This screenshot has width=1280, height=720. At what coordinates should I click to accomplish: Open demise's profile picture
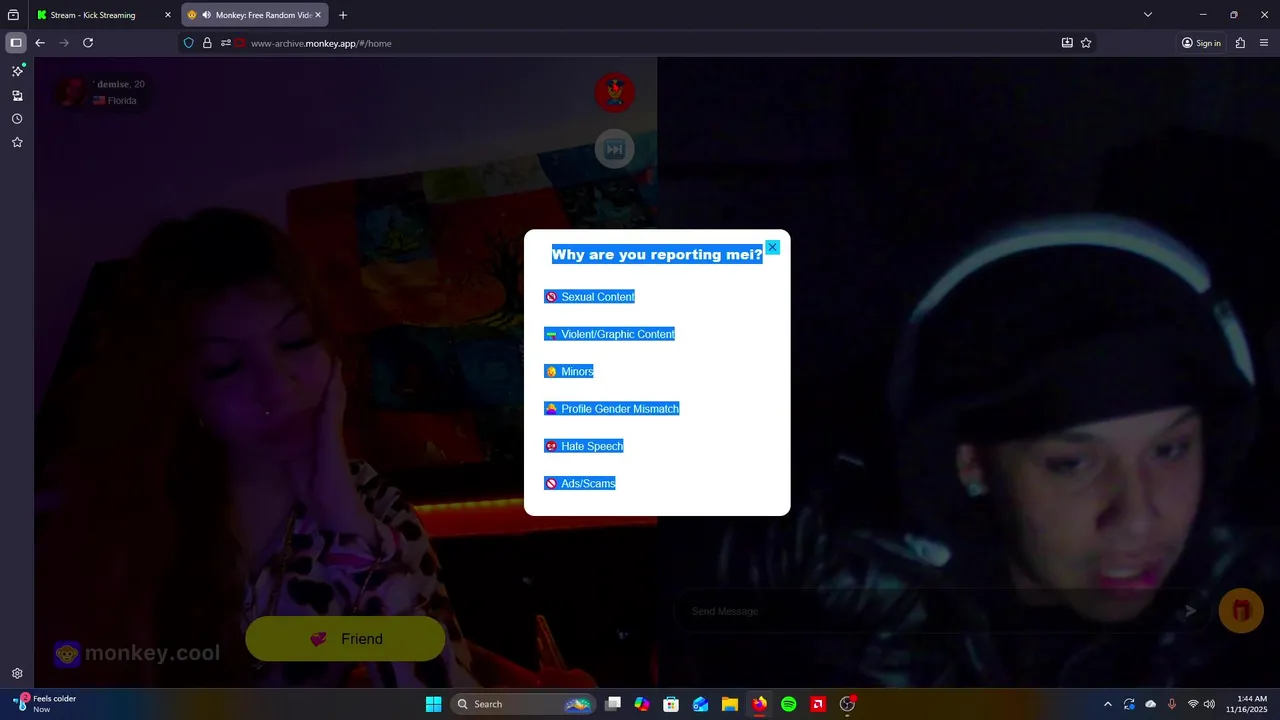click(x=70, y=92)
